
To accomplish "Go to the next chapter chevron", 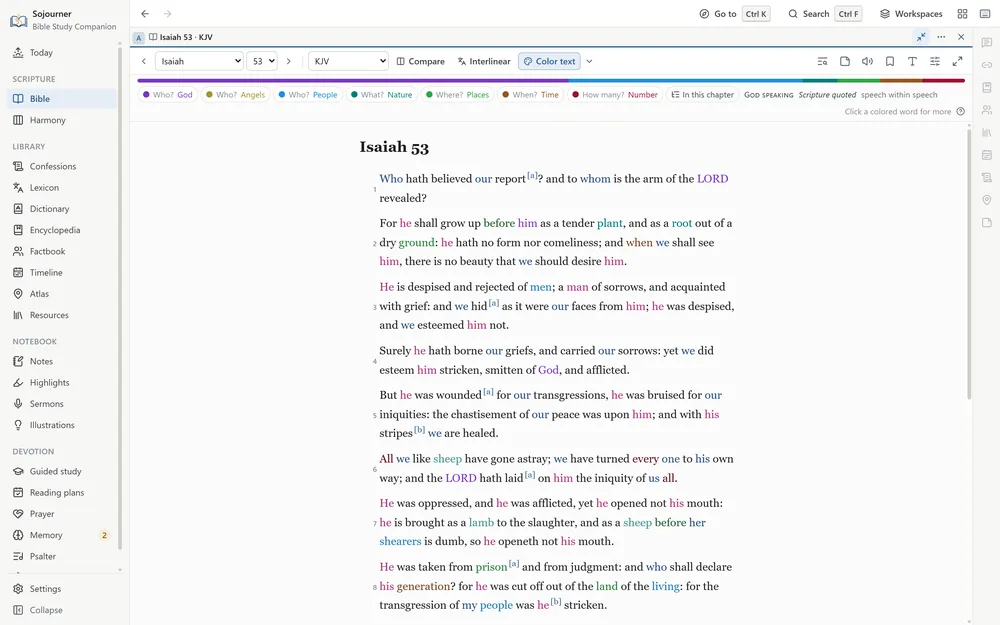I will pyautogui.click(x=288, y=61).
